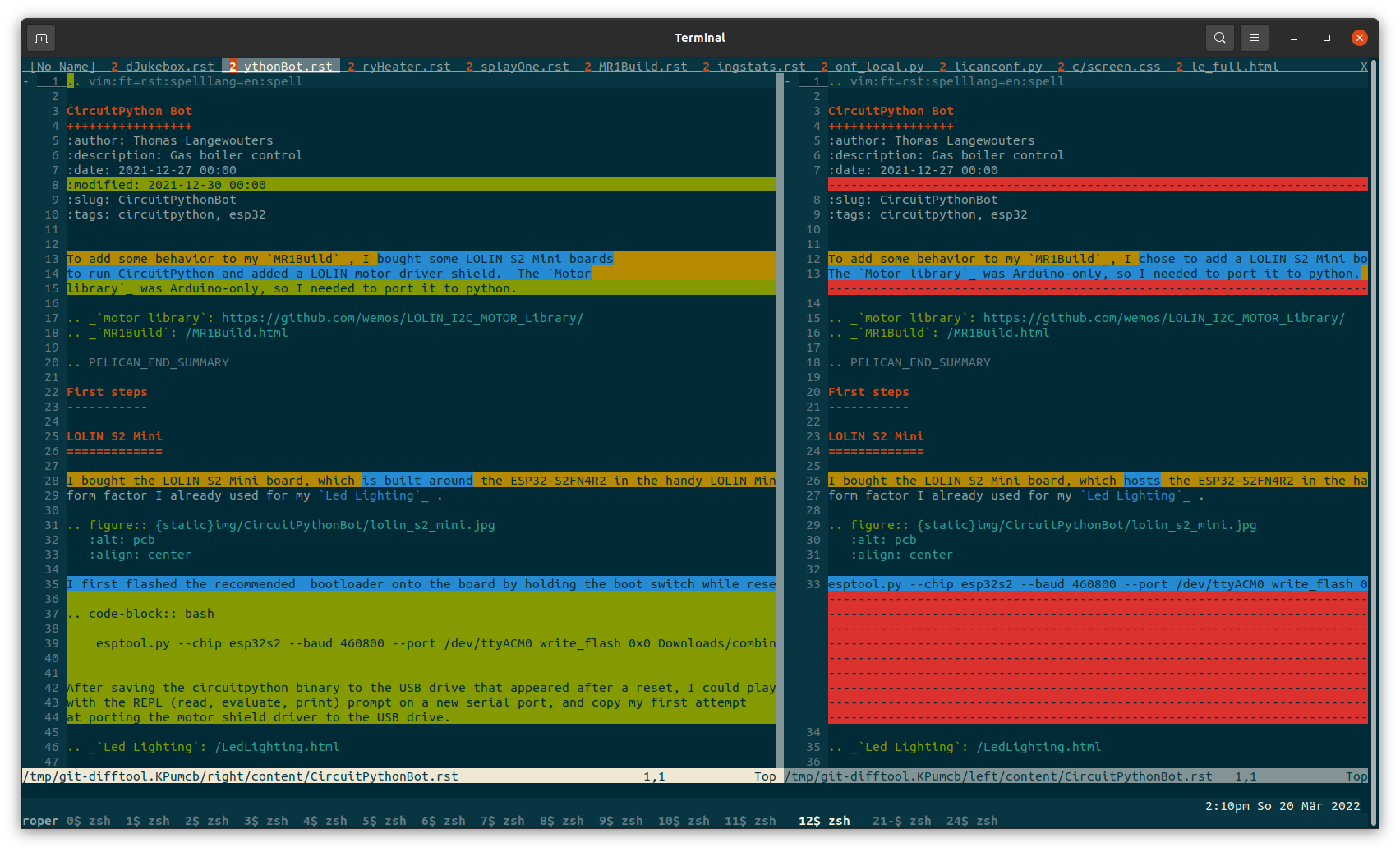Maximize the Terminal window
1400x852 pixels.
1327,38
